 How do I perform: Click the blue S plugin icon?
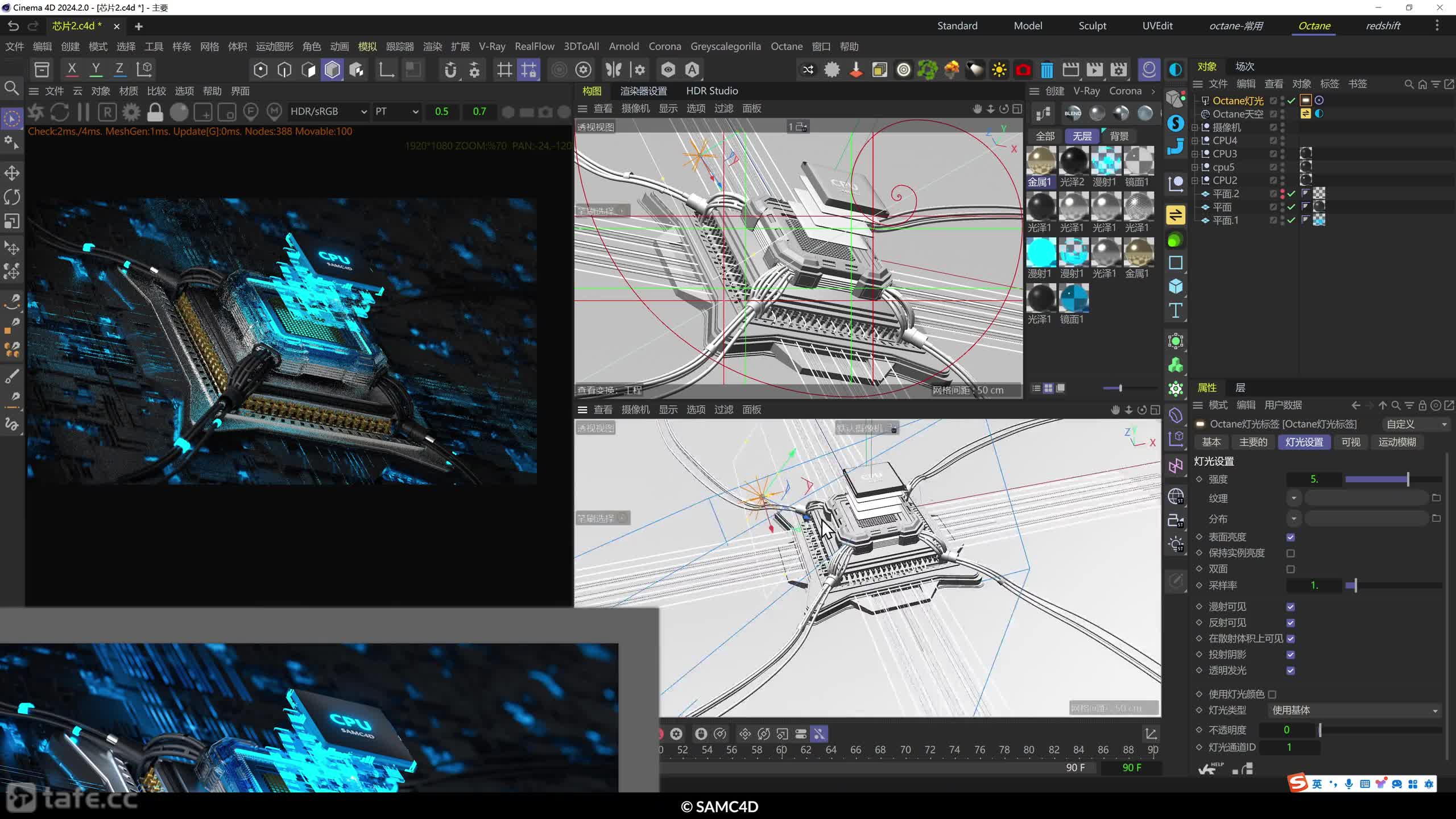[x=1176, y=123]
